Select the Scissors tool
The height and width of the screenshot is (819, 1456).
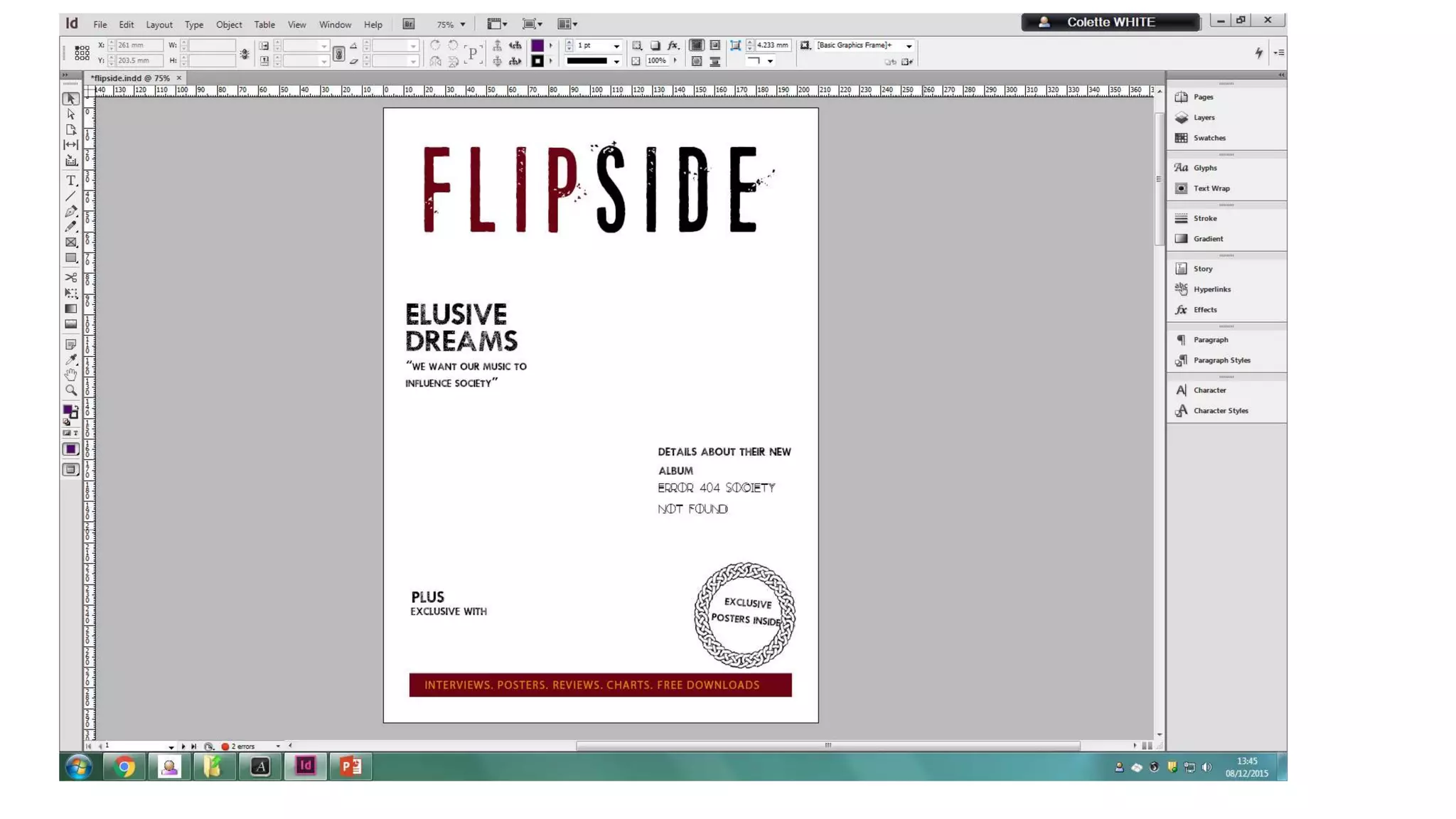(71, 277)
